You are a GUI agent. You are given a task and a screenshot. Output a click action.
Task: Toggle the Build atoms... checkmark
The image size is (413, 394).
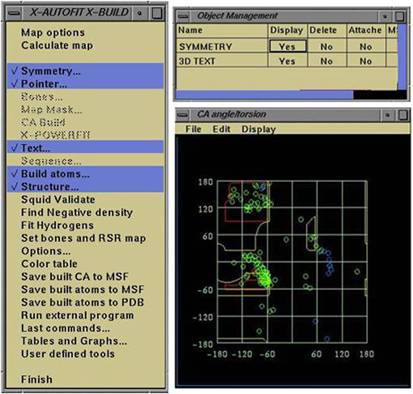(86, 174)
